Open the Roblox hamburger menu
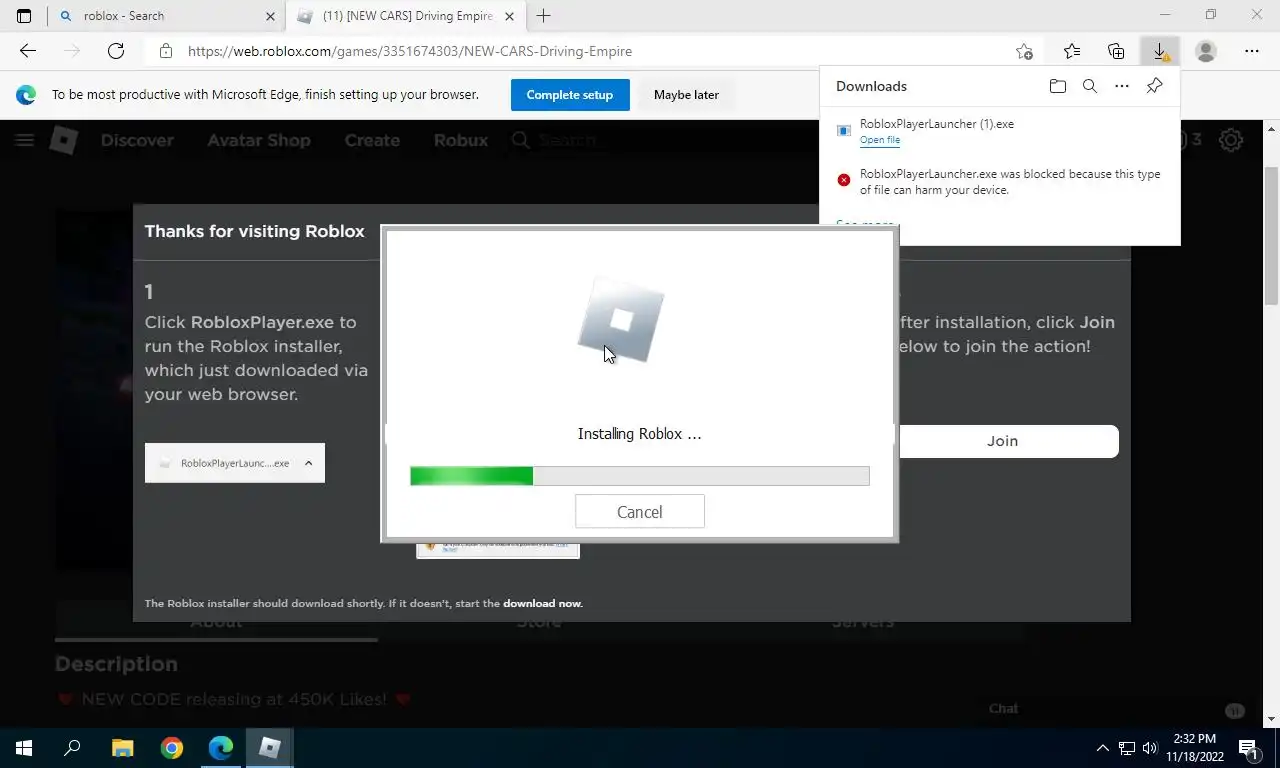The image size is (1280, 768). pyautogui.click(x=24, y=140)
